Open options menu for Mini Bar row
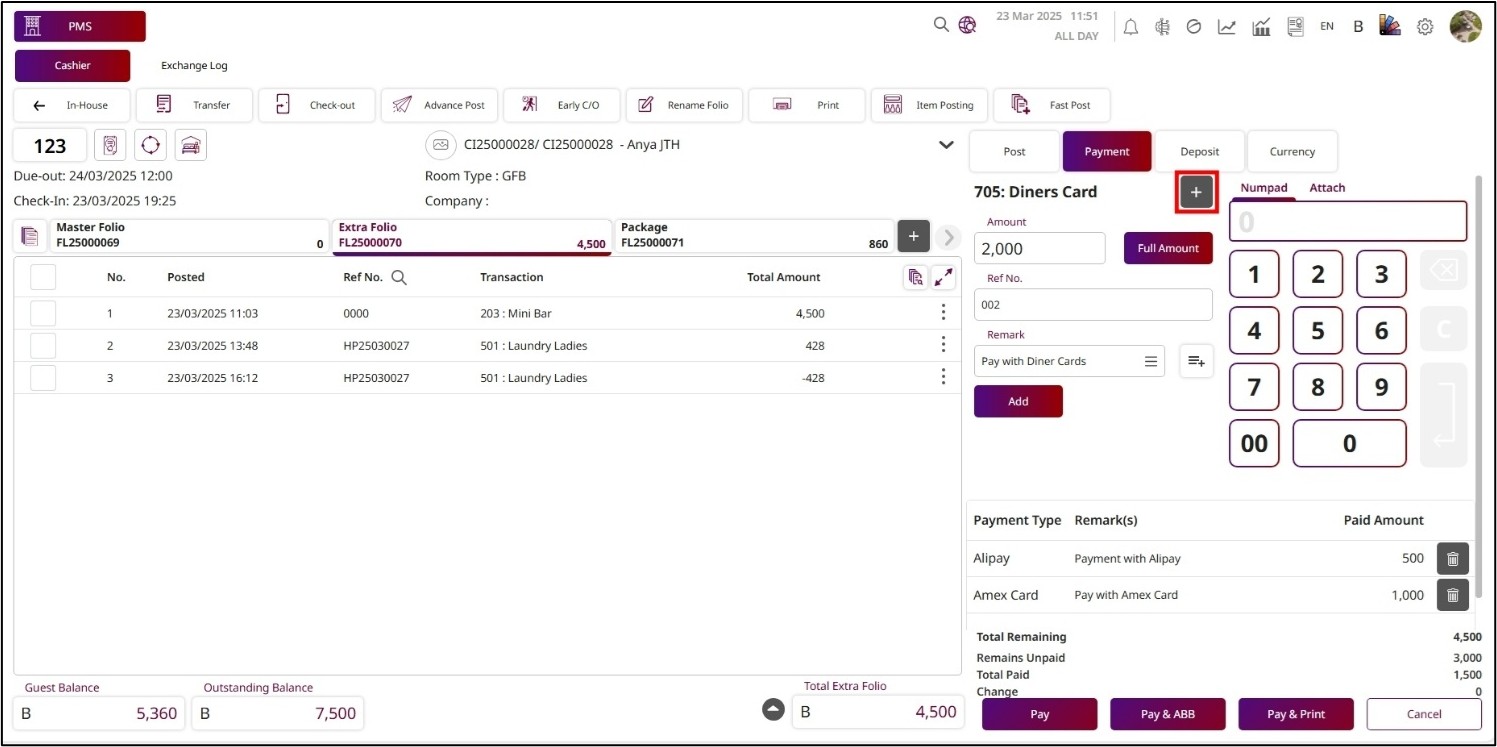Viewport: 1497px width, 747px height. (x=942, y=313)
